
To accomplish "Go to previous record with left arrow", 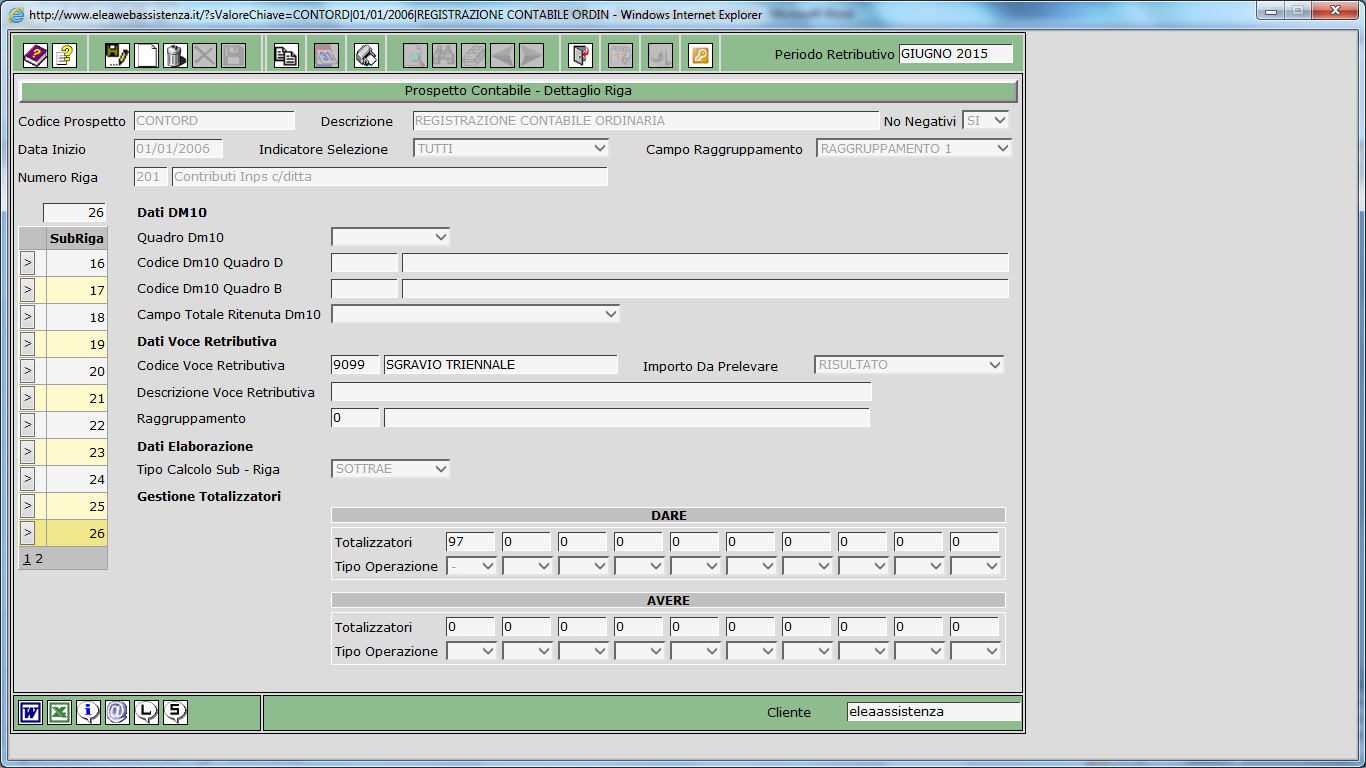I will pyautogui.click(x=502, y=55).
